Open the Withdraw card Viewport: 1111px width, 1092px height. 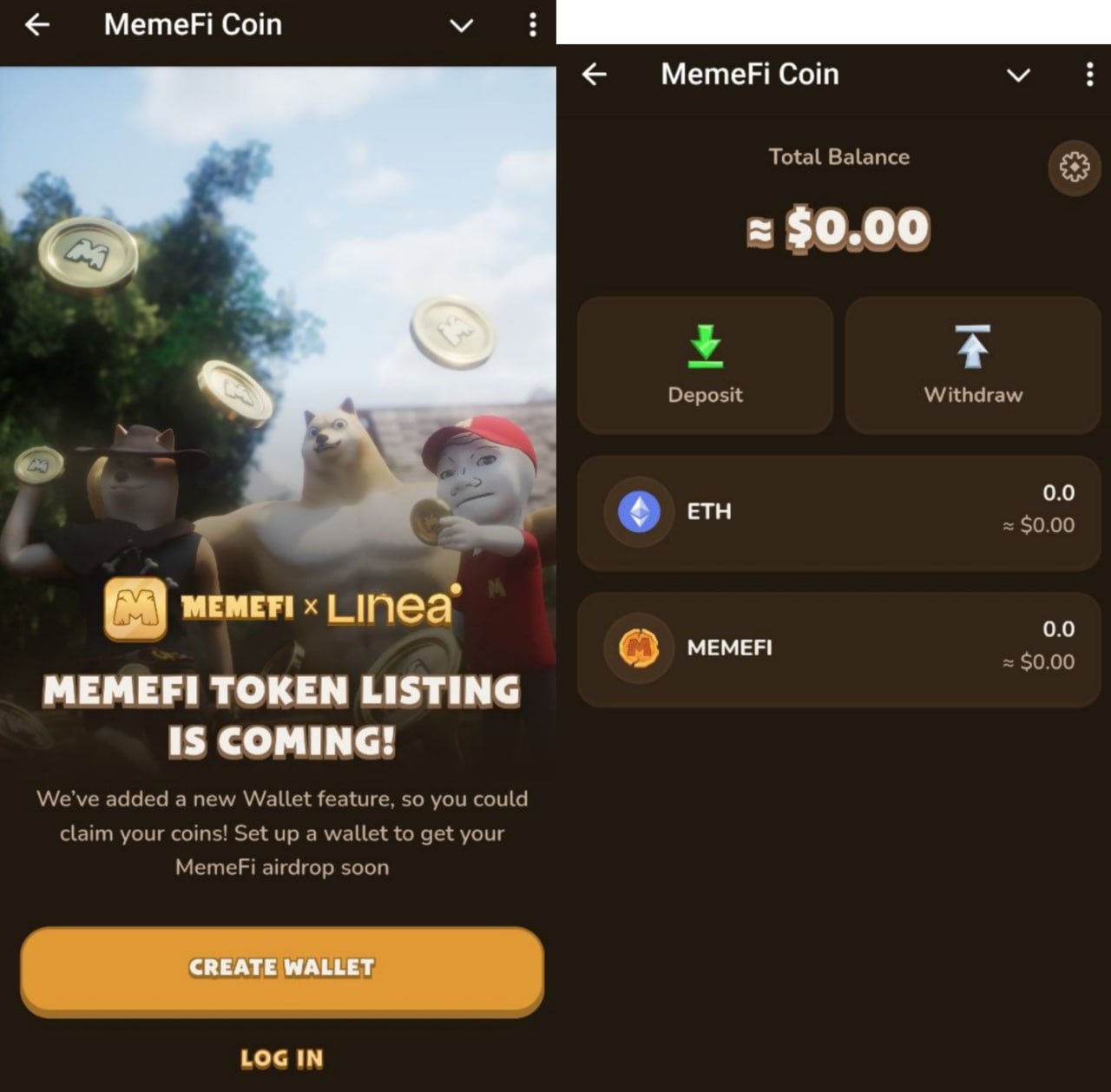[973, 365]
